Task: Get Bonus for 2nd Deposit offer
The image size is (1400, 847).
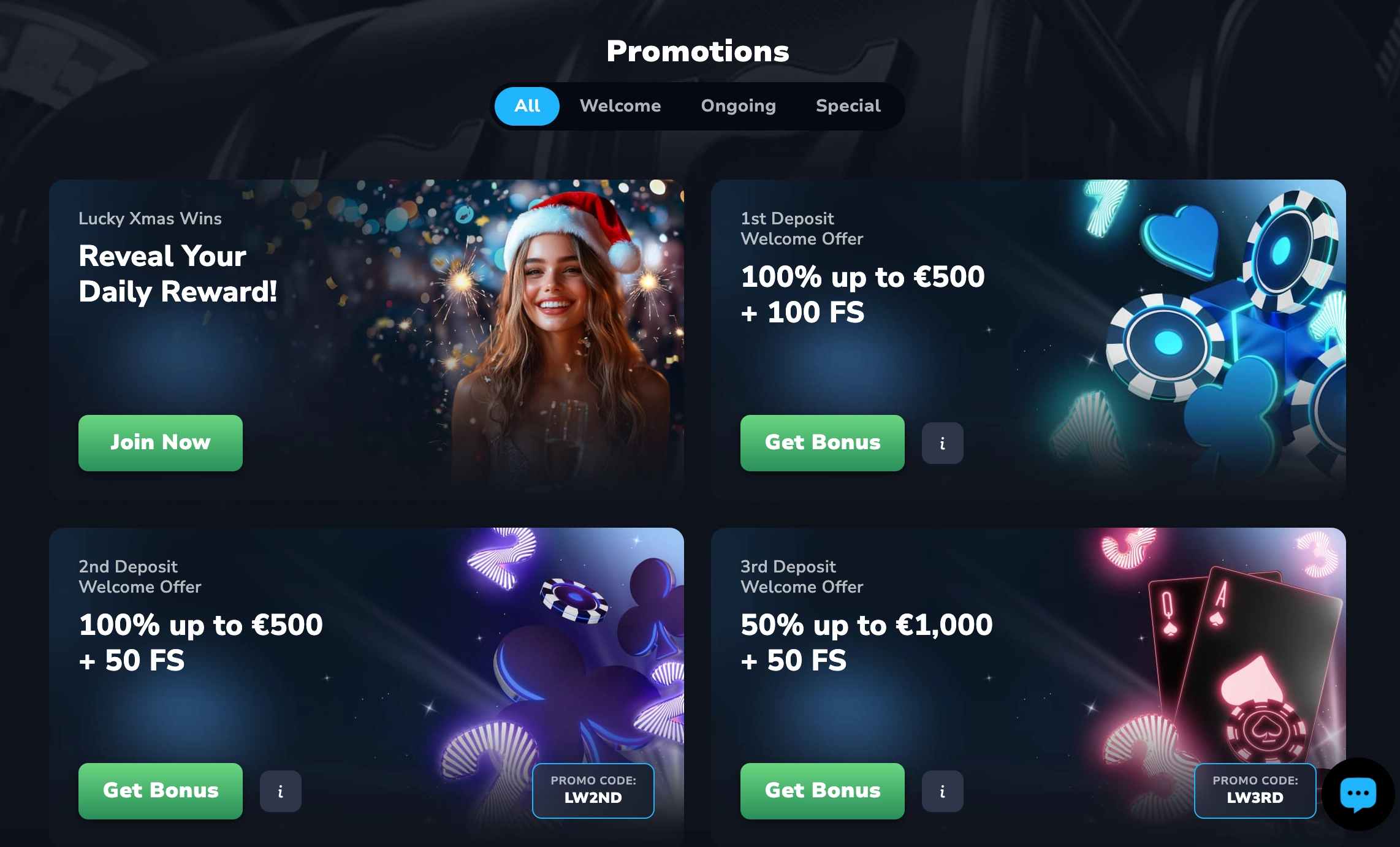Action: coord(161,791)
